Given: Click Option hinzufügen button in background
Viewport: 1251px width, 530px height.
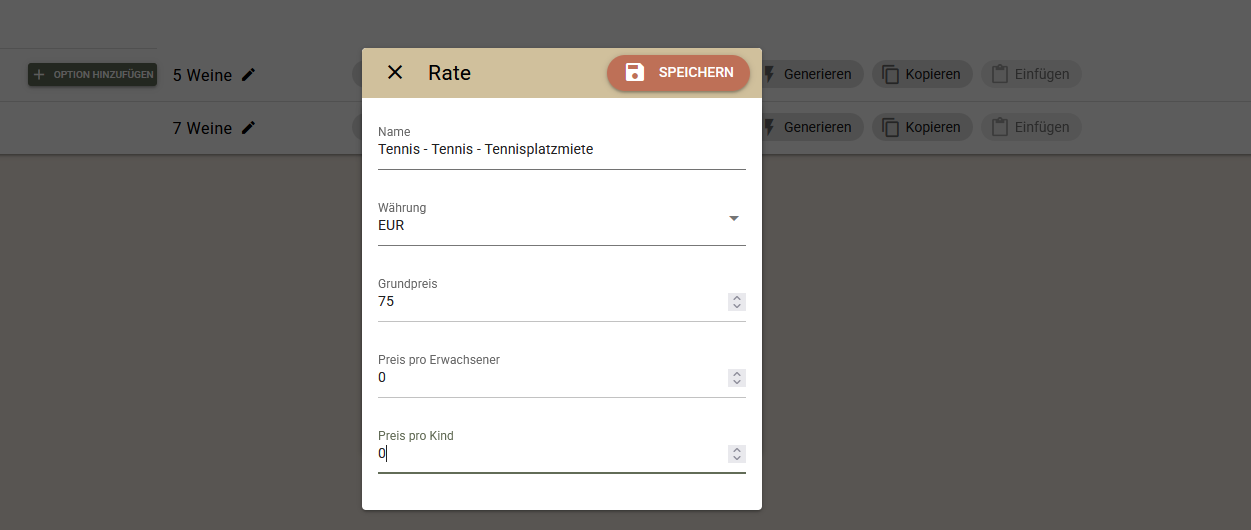Looking at the screenshot, I should coord(92,74).
